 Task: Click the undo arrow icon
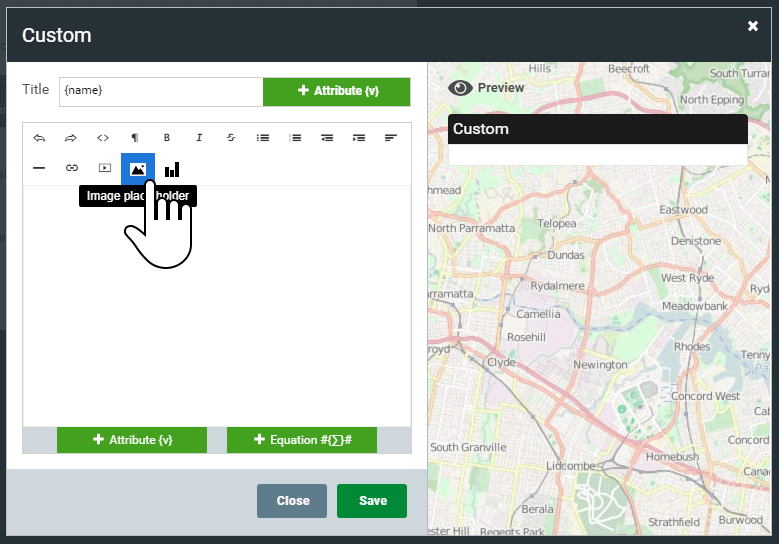click(x=39, y=138)
